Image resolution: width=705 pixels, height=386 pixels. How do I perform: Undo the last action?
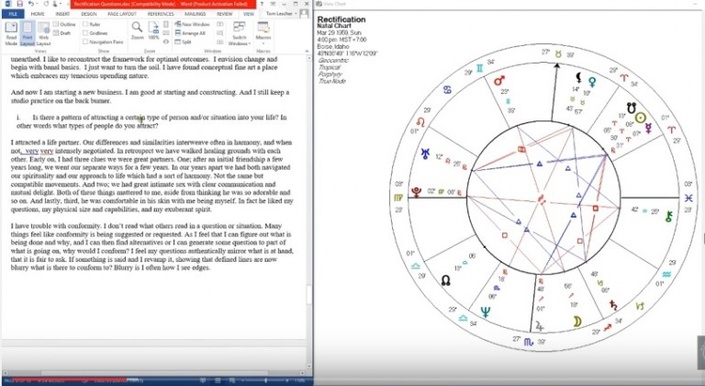tap(30, 4)
